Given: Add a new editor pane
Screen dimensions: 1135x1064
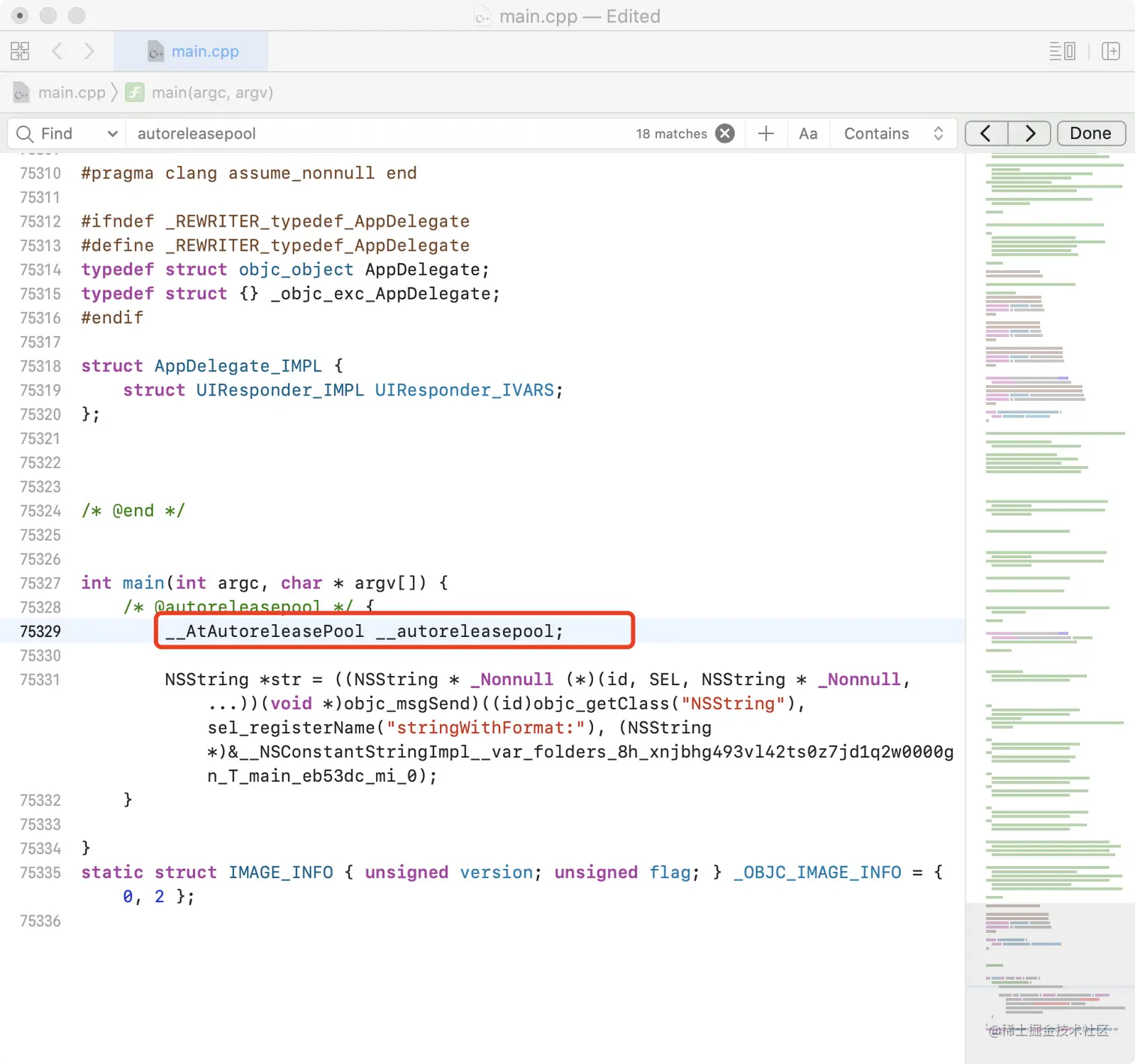Looking at the screenshot, I should pyautogui.click(x=1111, y=51).
